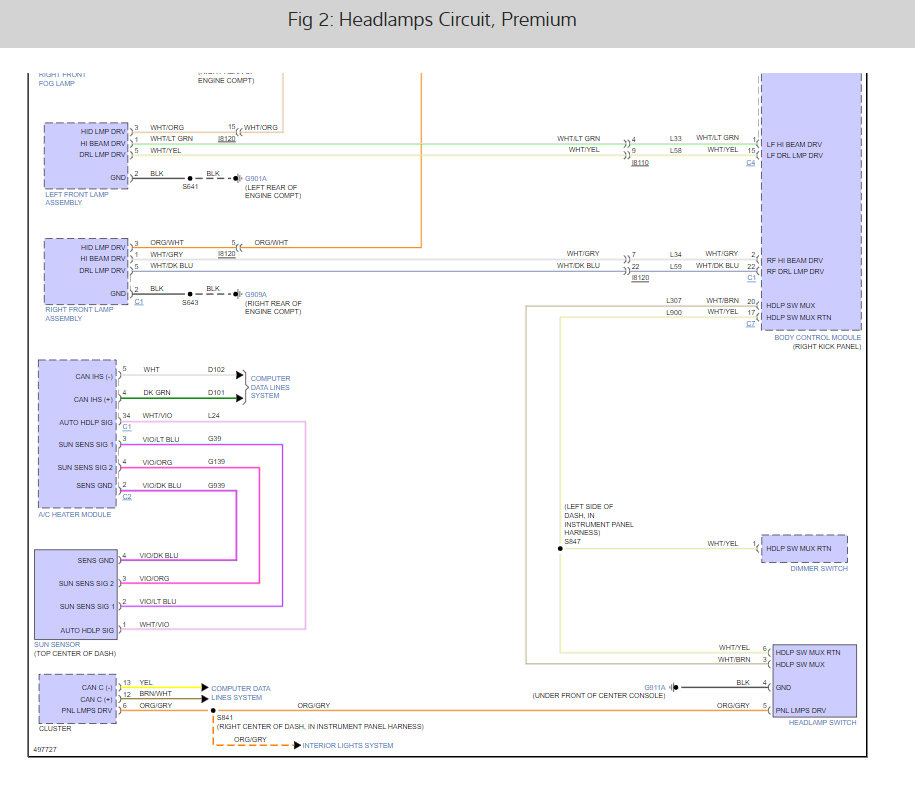Click the L59 circuit number
This screenshot has width=915, height=786.
(x=676, y=266)
